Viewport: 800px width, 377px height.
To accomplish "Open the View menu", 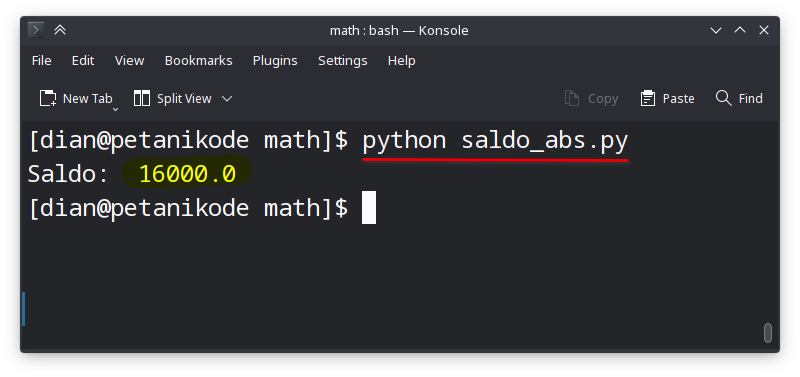I will pos(129,61).
